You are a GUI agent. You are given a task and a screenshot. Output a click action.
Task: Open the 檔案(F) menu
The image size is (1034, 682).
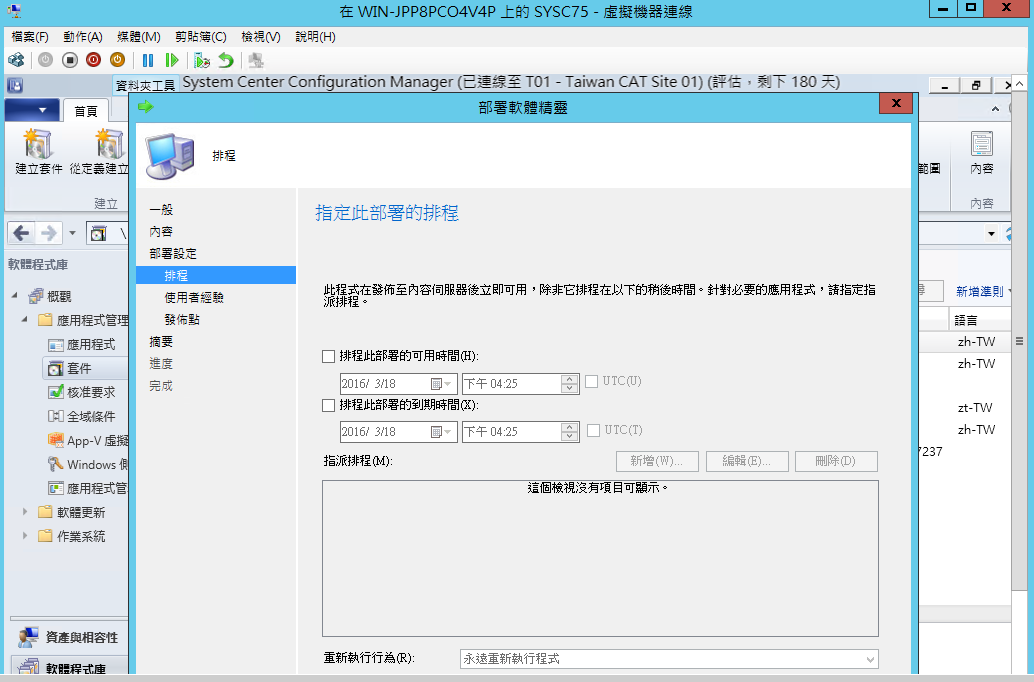click(30, 37)
